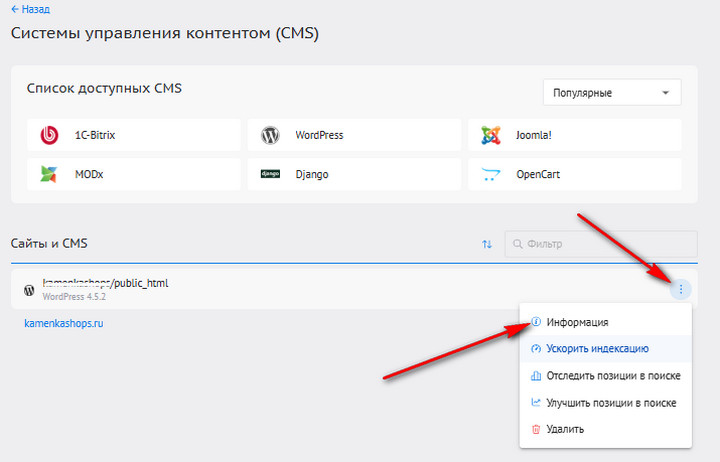Click the growth chart icon for Улучшить позиции
This screenshot has height=462, width=720.
[536, 402]
